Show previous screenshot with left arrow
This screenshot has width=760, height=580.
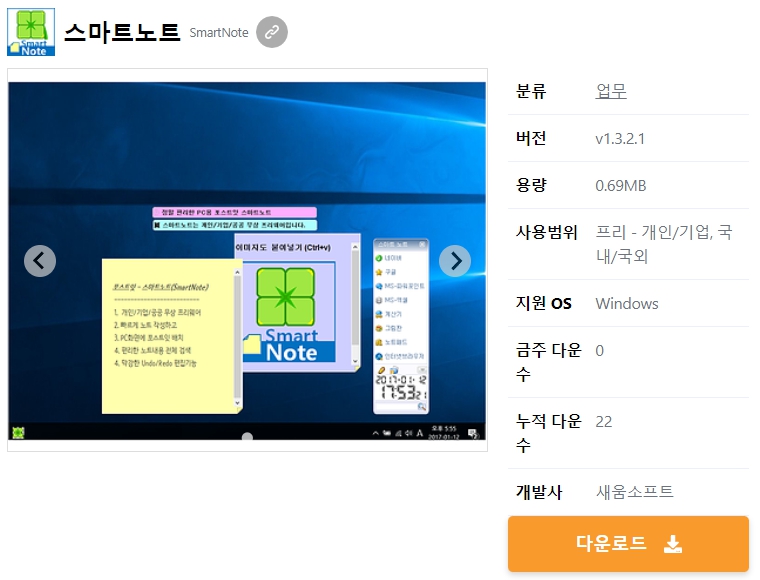pos(40,261)
